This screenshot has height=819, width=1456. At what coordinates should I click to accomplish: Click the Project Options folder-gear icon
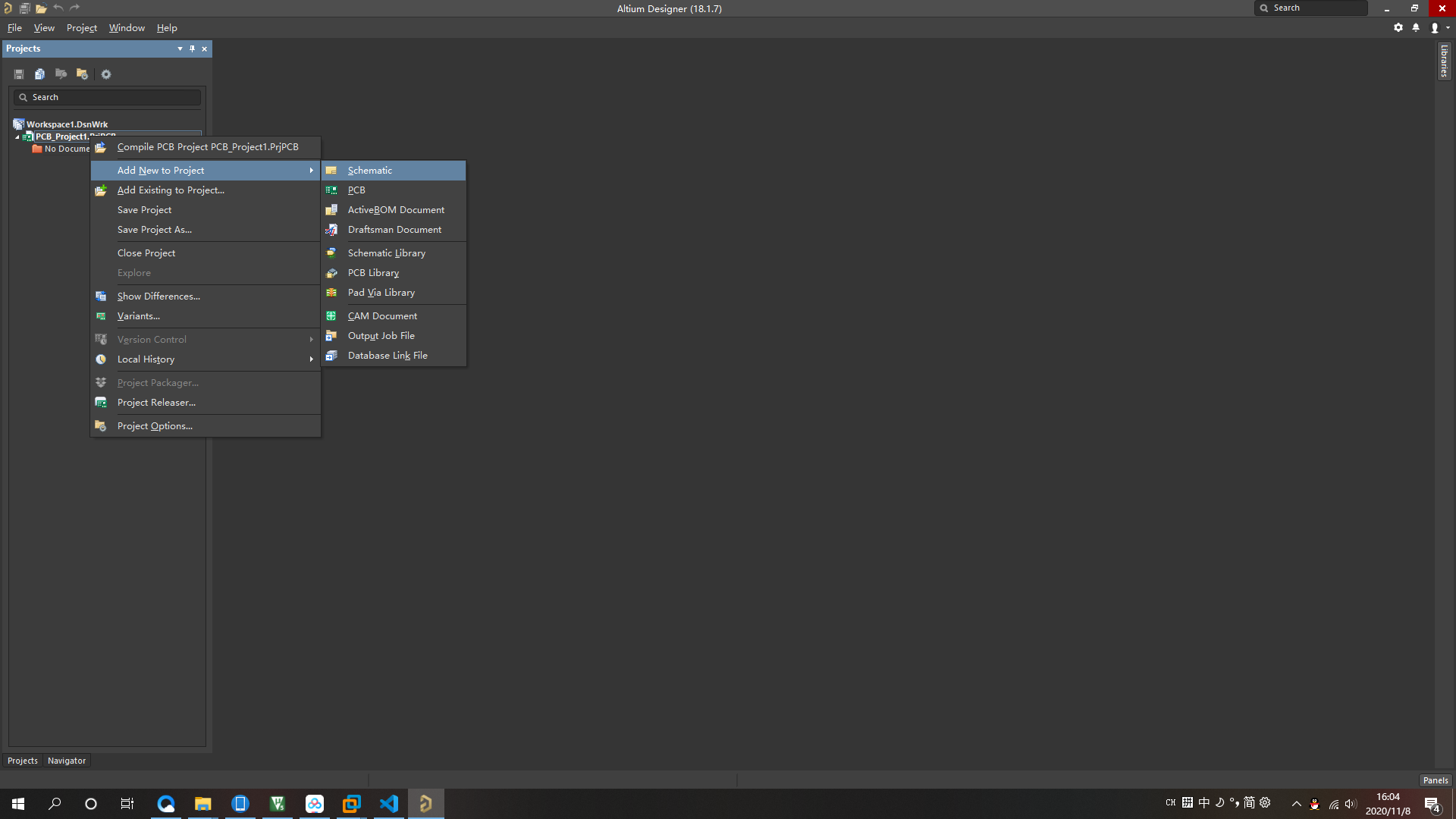tap(82, 74)
